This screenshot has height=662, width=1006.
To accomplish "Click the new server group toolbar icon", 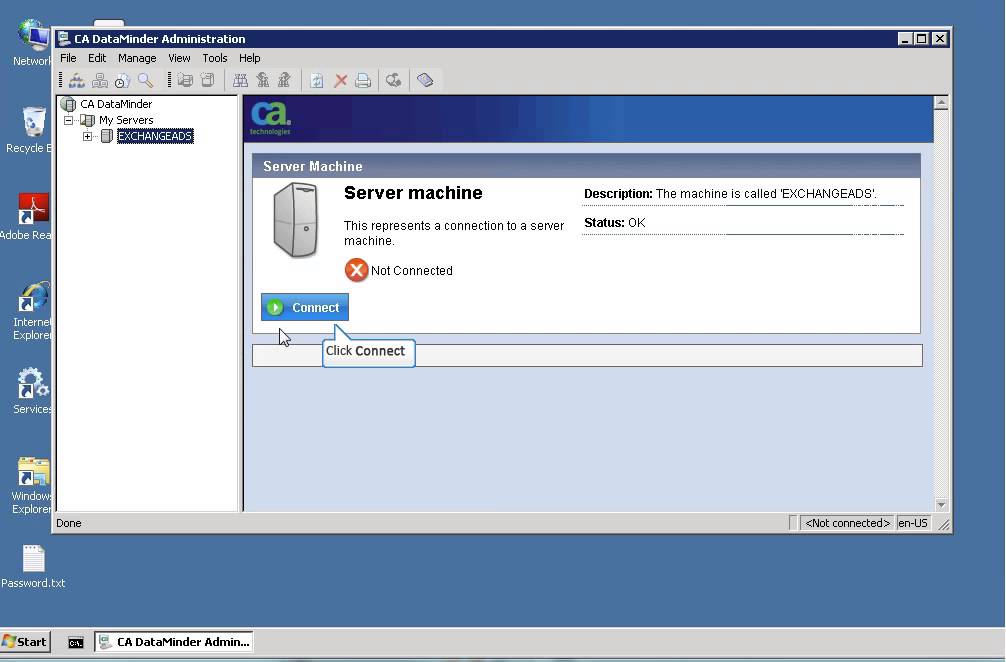I will [x=185, y=80].
